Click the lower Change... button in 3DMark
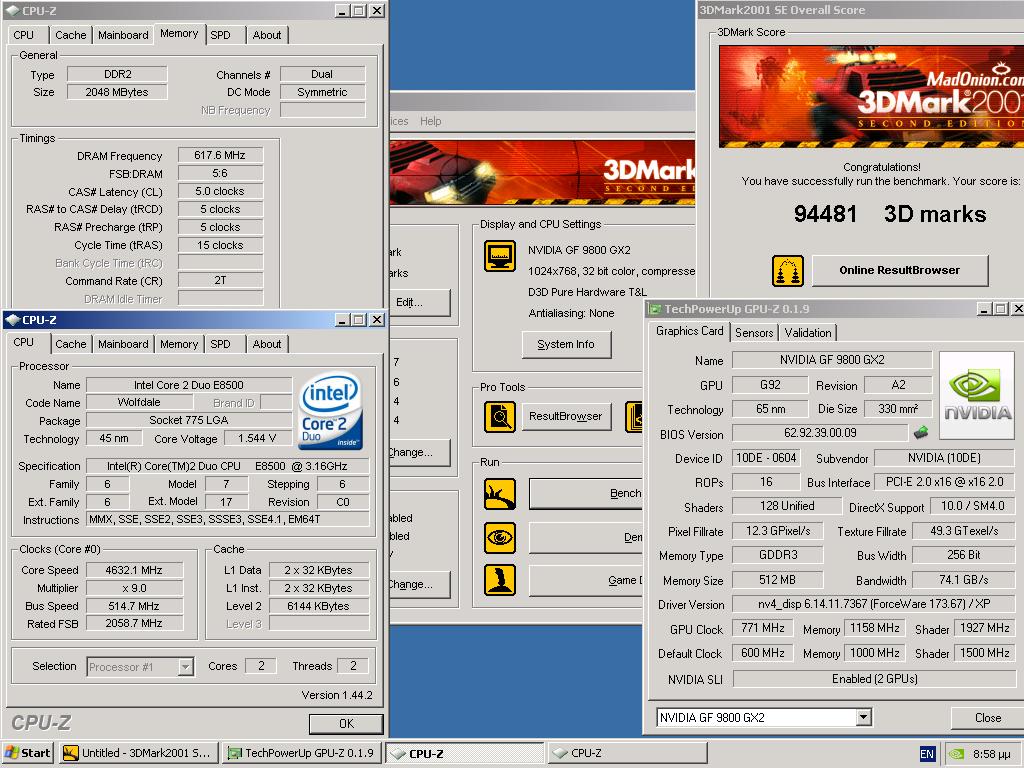 click(x=419, y=584)
